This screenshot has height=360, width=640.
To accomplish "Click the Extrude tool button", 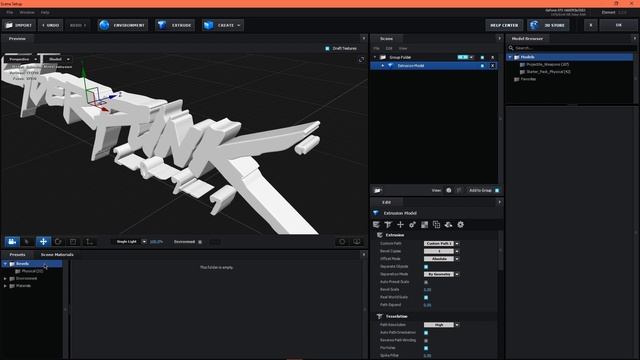I will pyautogui.click(x=175, y=25).
